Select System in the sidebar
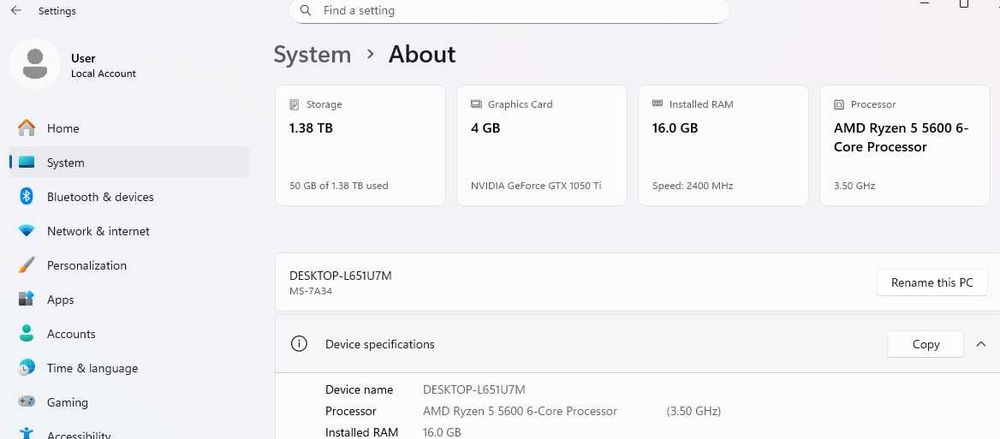 coord(129,162)
